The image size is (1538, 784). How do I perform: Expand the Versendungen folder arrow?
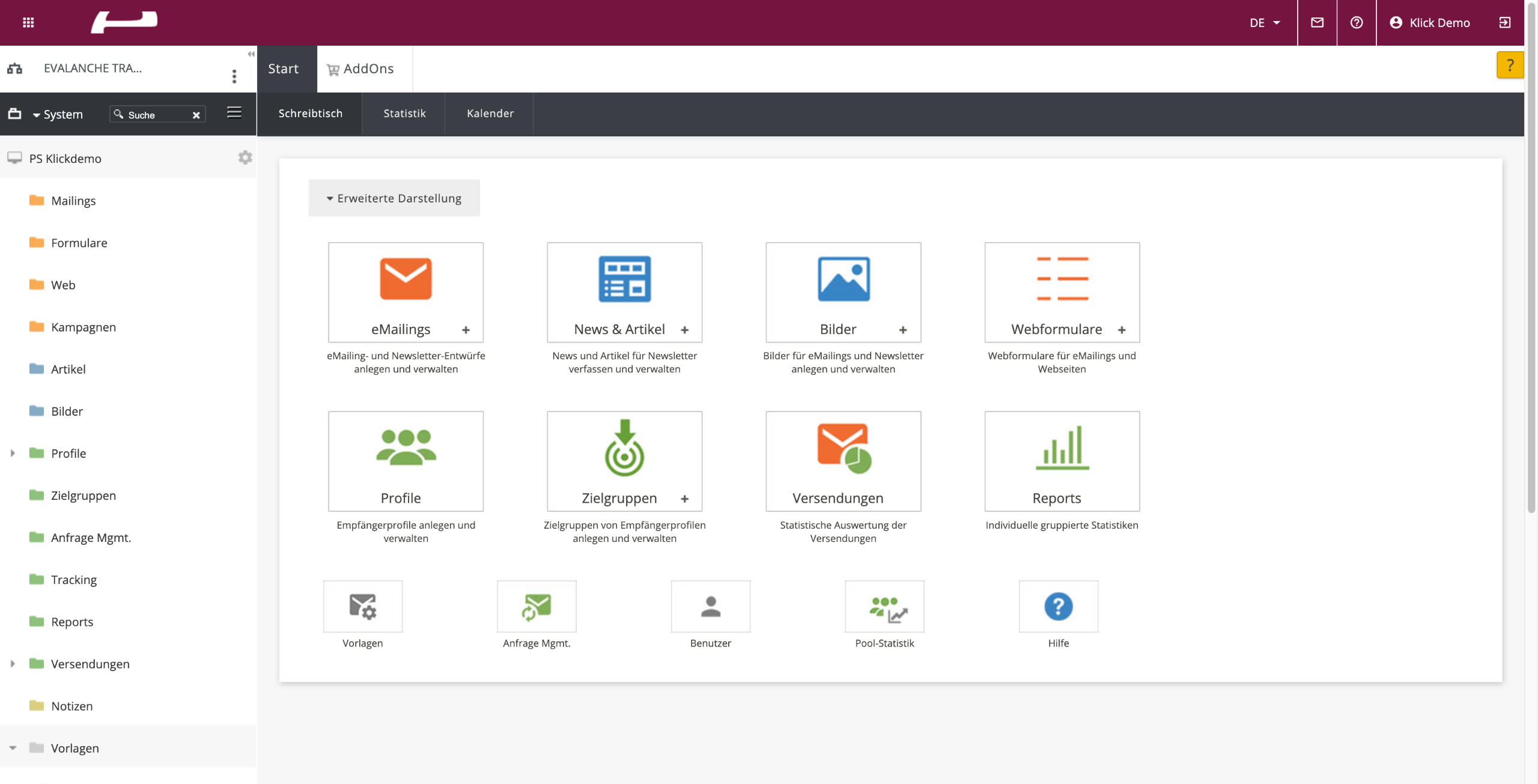pos(13,663)
